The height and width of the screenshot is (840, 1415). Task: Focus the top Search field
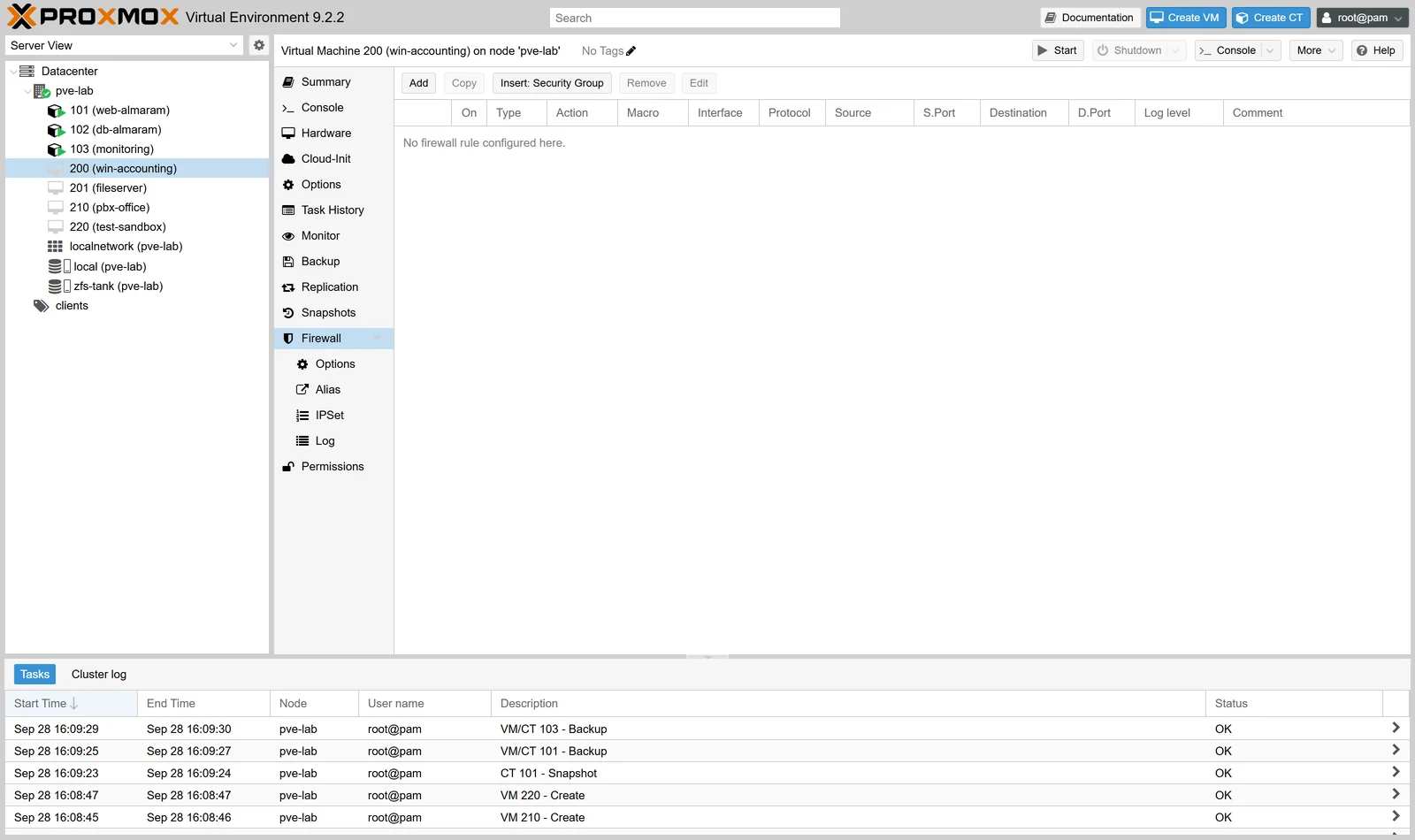coord(695,18)
